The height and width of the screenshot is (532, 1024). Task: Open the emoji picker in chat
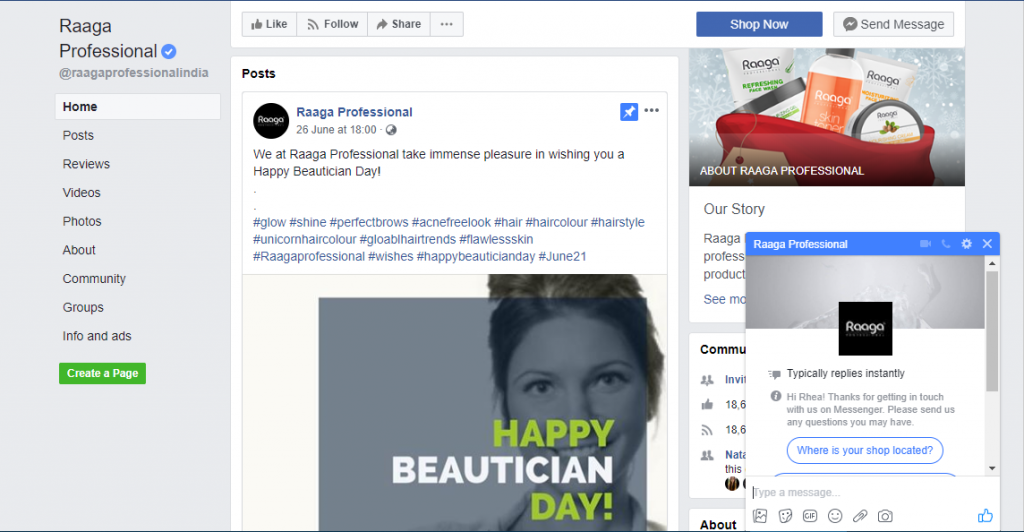835,516
